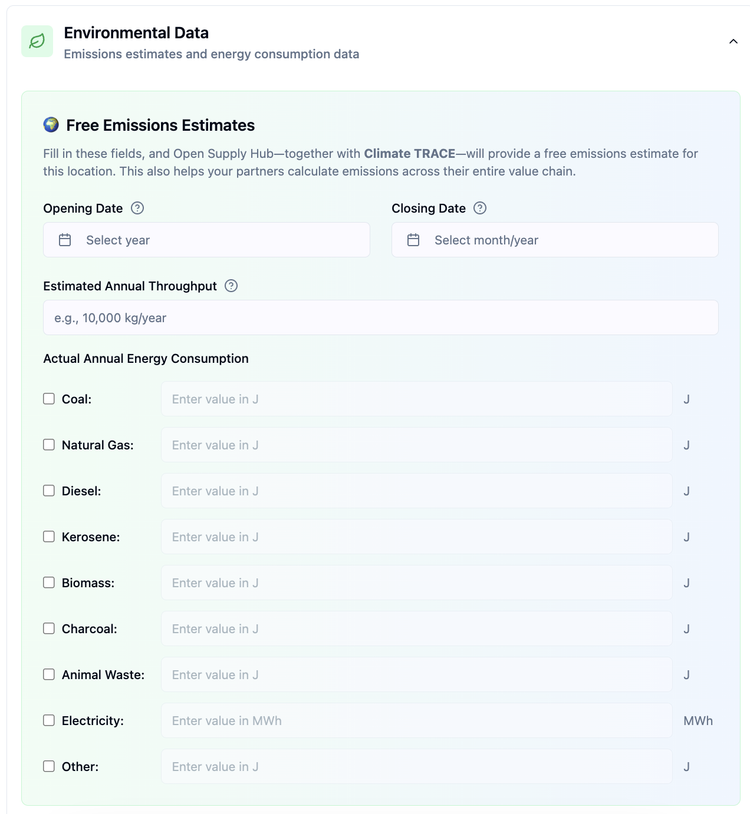
Task: Enable the Coal checkbox
Action: (x=49, y=399)
